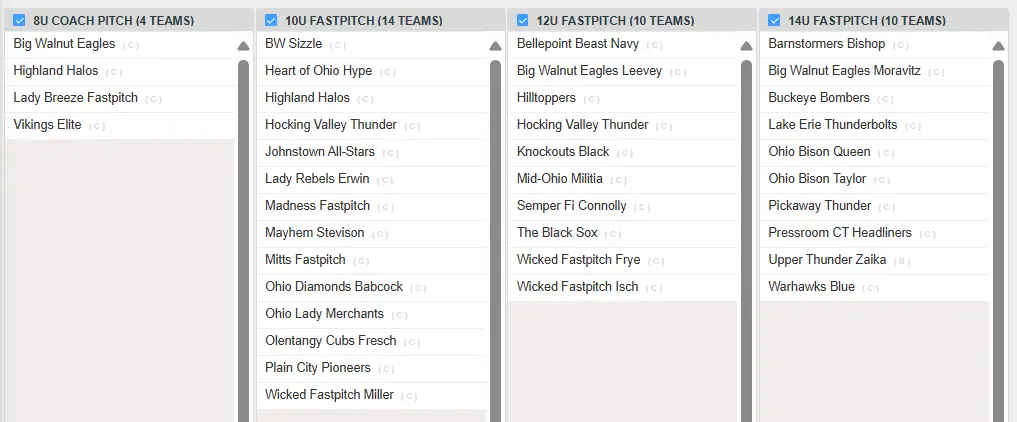Image resolution: width=1017 pixels, height=422 pixels.
Task: Click the scroll-up arrow in 8U Coach Pitch list
Action: click(x=244, y=46)
